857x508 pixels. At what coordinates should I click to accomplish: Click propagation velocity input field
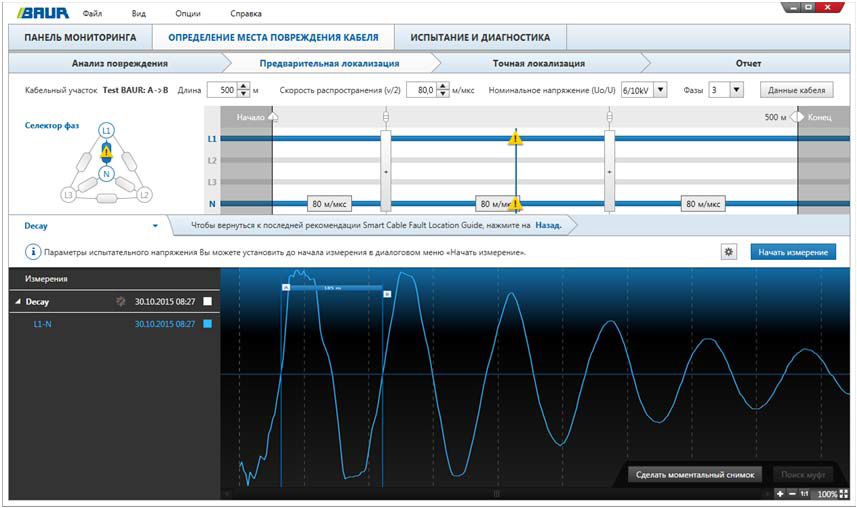tap(422, 90)
